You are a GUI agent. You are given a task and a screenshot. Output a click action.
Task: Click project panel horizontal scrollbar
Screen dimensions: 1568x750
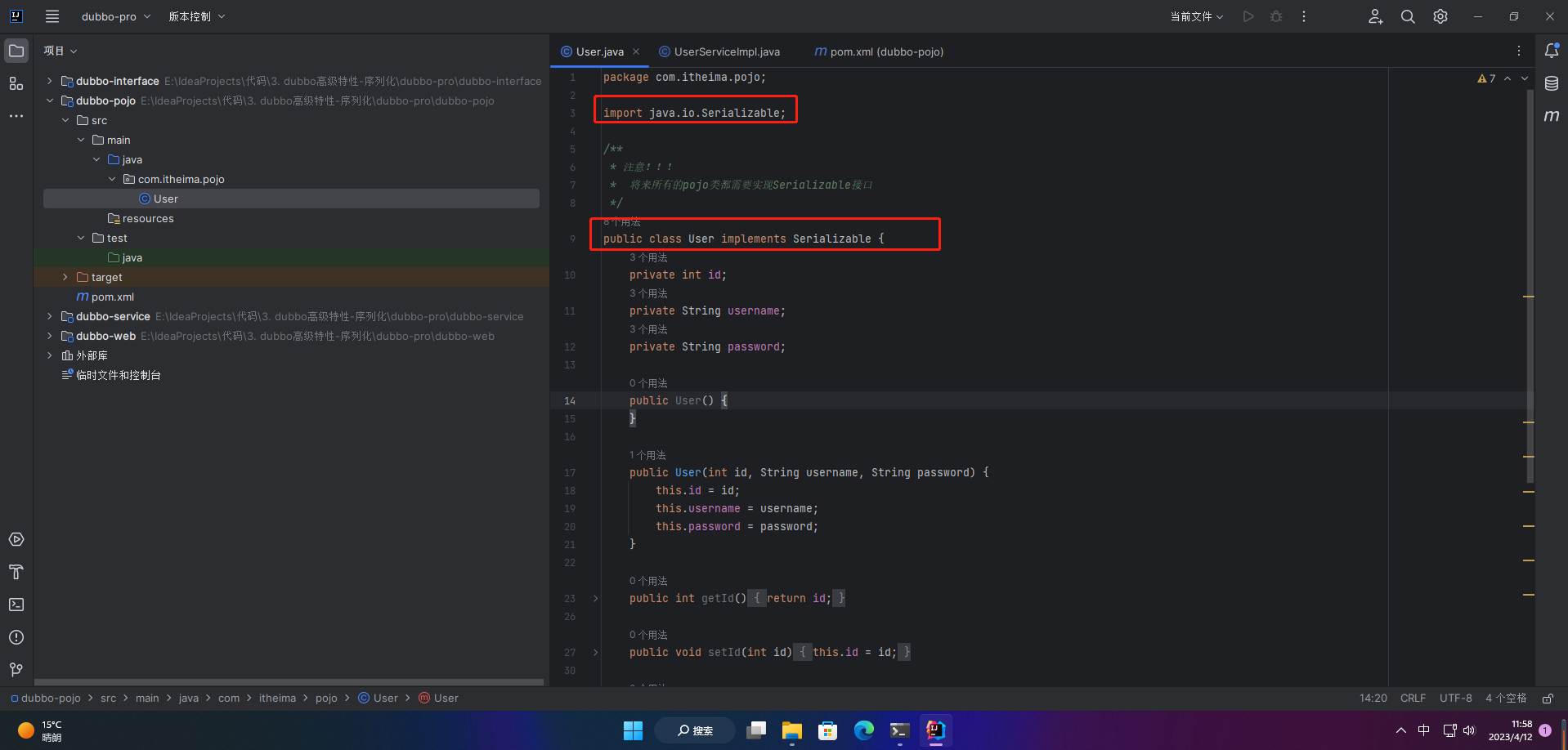[x=289, y=681]
